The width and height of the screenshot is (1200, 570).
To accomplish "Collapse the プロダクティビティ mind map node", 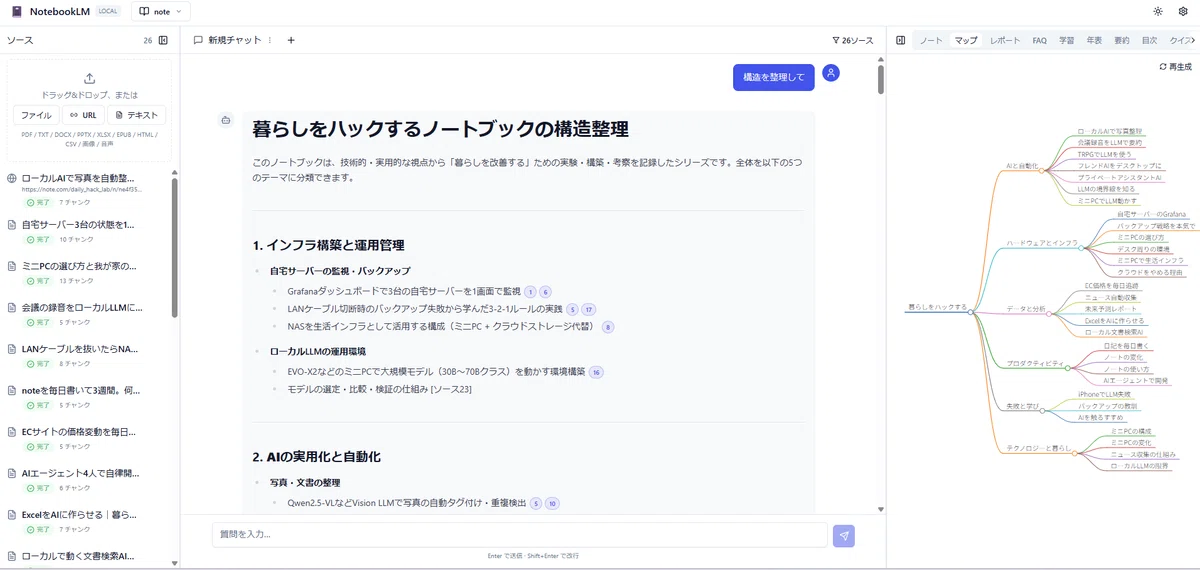I will [x=1067, y=367].
